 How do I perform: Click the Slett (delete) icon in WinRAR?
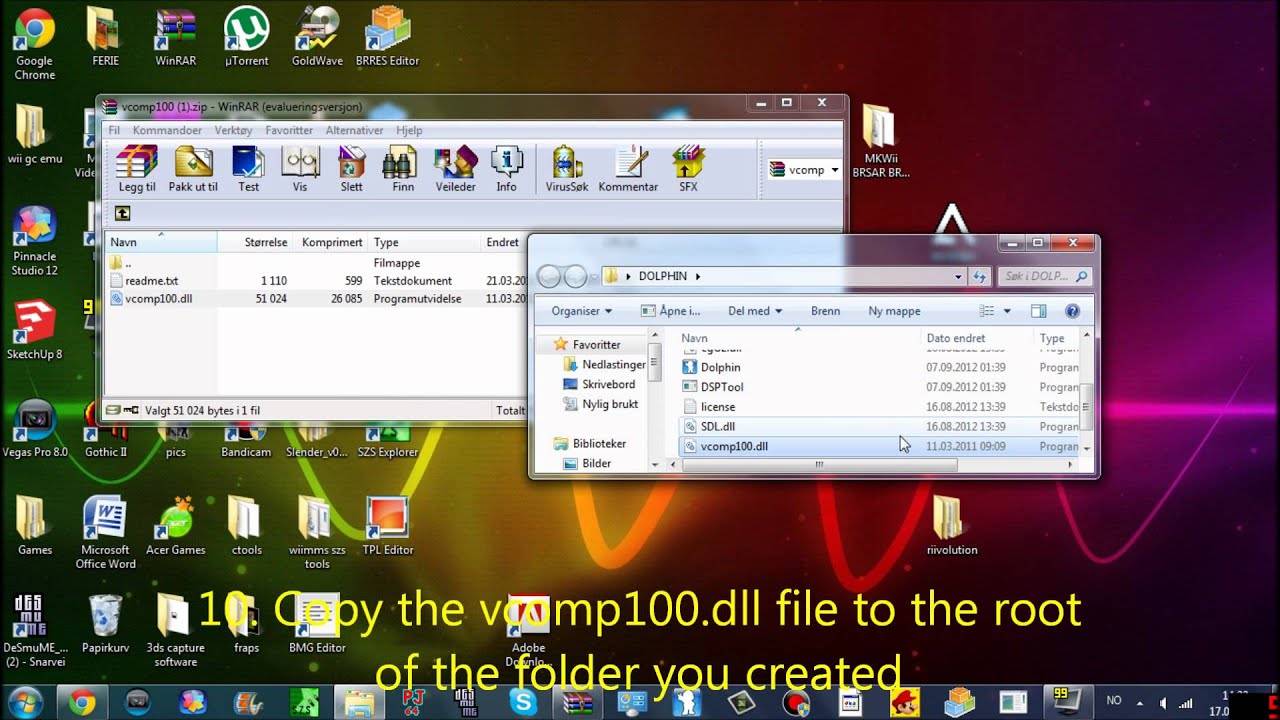(x=352, y=168)
